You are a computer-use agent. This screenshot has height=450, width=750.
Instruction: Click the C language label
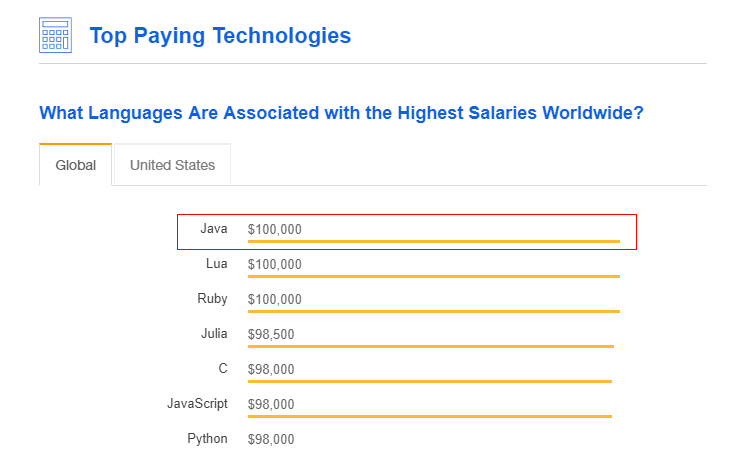pyautogui.click(x=223, y=369)
